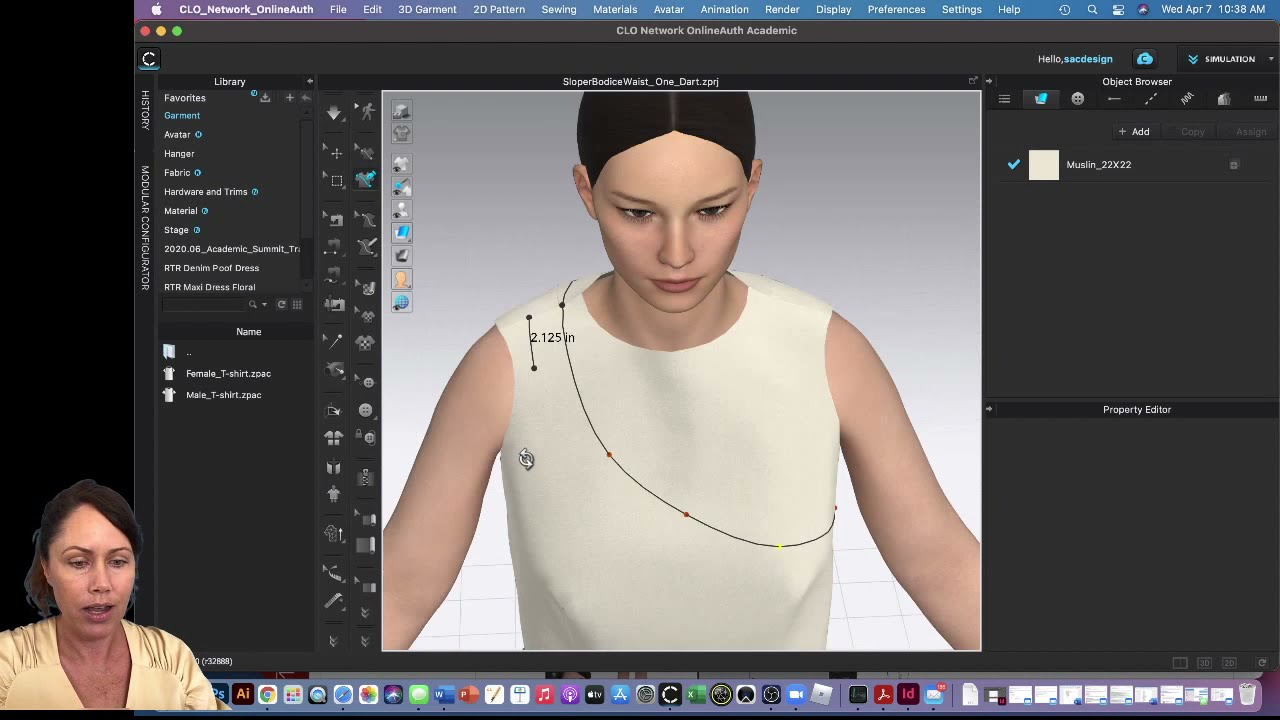Open the Fabric tab in Object Browser

click(x=1041, y=99)
